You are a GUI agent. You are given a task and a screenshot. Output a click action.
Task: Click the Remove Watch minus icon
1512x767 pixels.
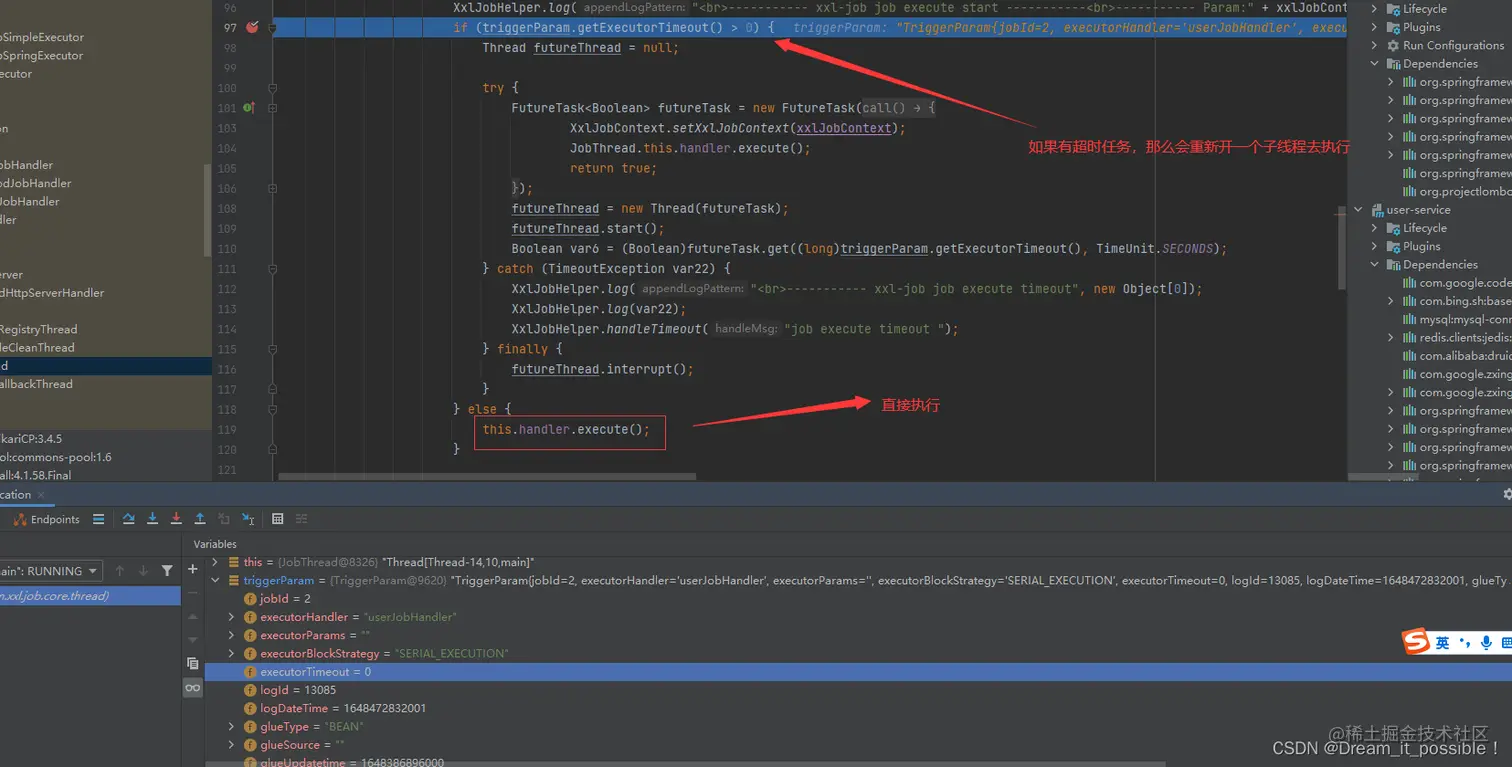(x=193, y=592)
